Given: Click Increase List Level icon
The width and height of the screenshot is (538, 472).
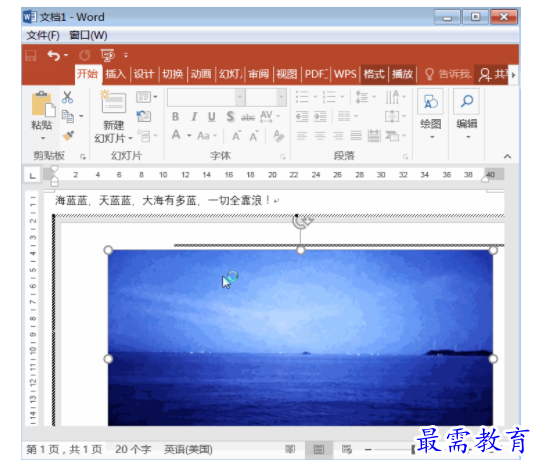Looking at the screenshot, I should coord(320,117).
